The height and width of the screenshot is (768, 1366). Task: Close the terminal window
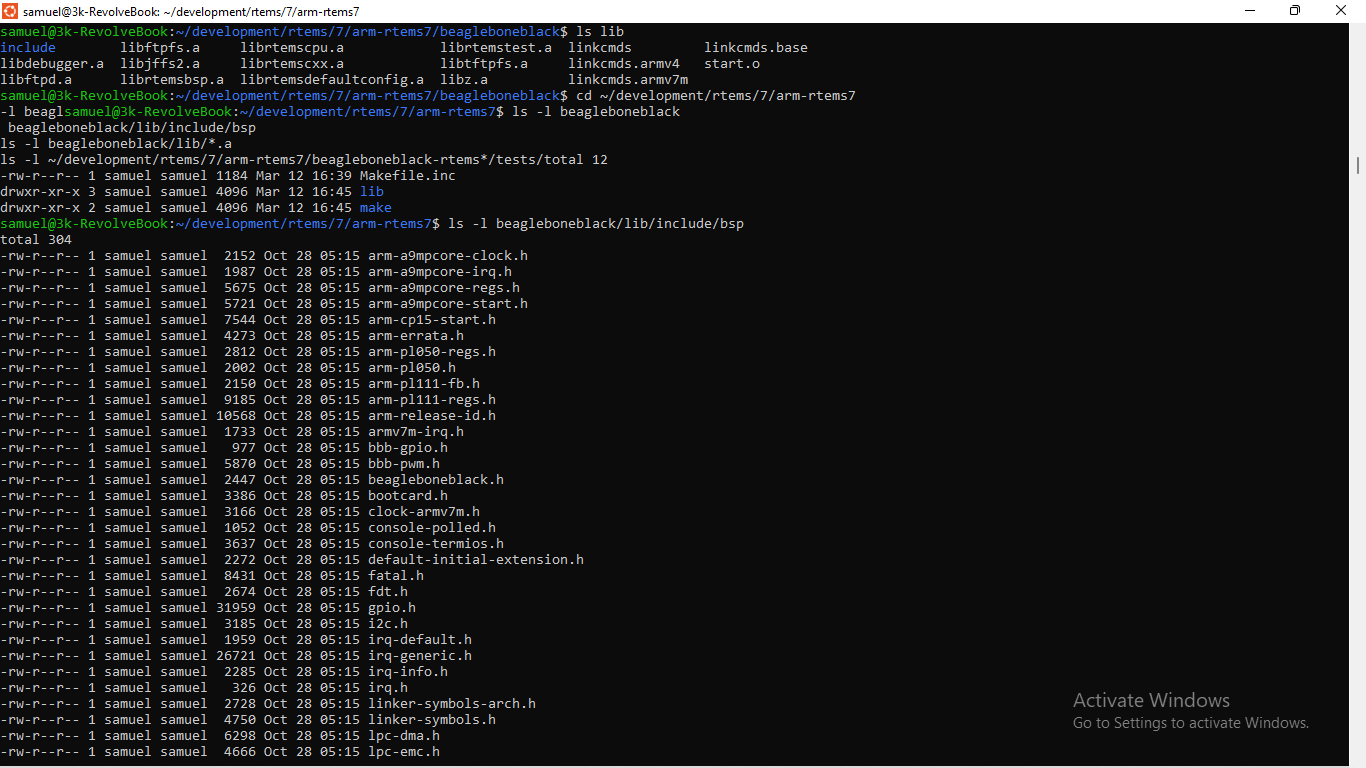pyautogui.click(x=1341, y=11)
